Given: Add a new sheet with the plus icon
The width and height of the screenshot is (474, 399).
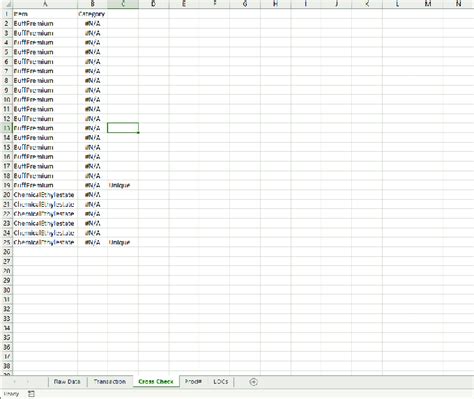Looking at the screenshot, I should 253,382.
